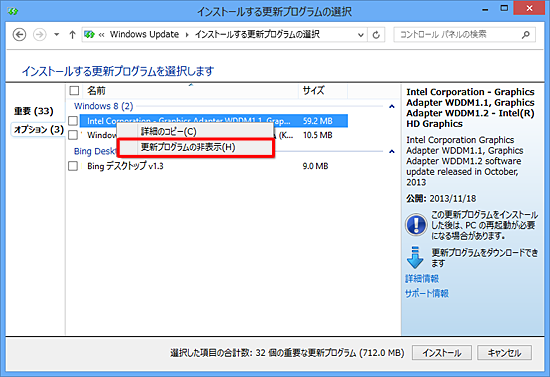Check the Intel Corporation Graphics Adapter update

[73, 121]
